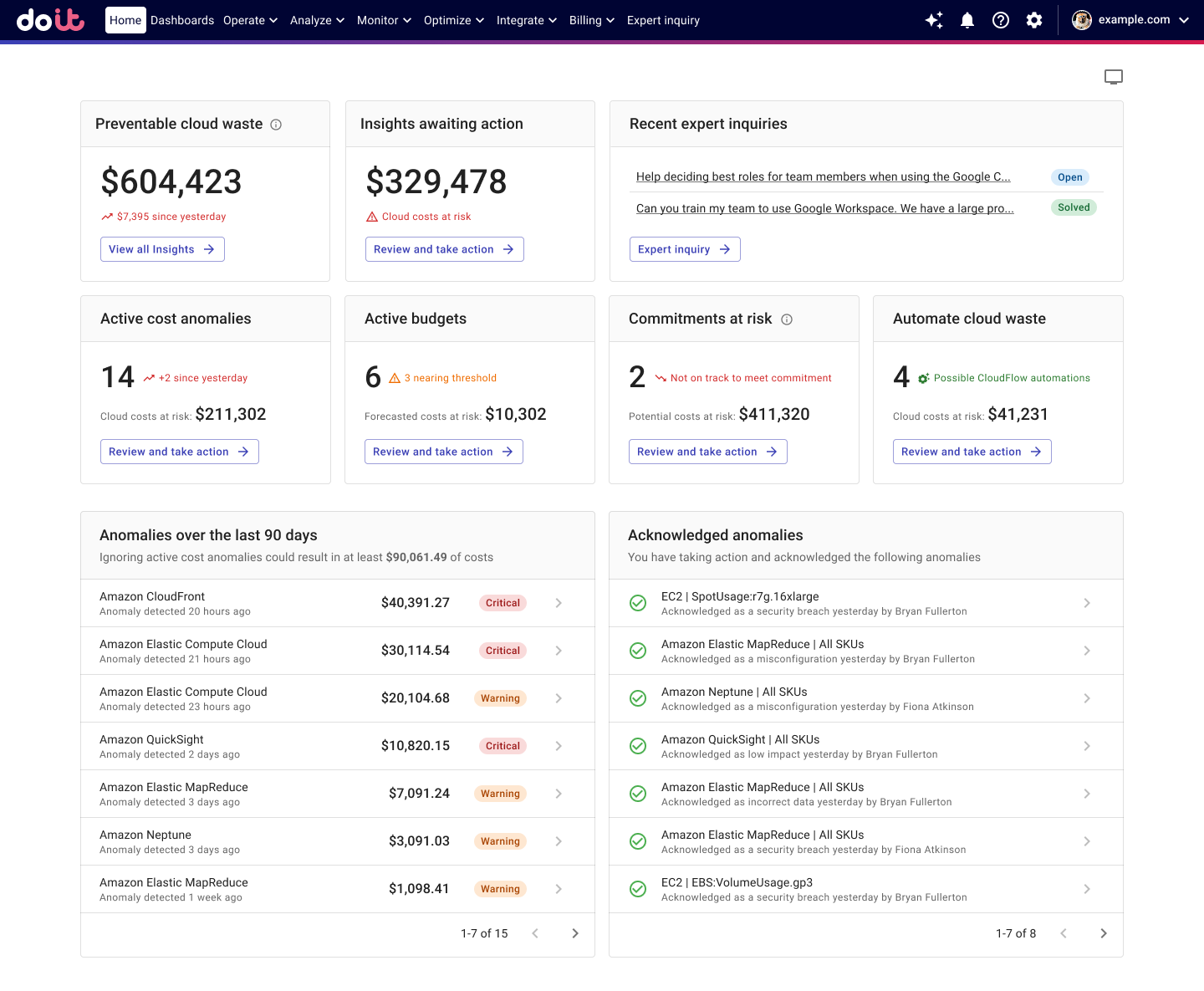Expand the Analyze menu

coord(317,20)
